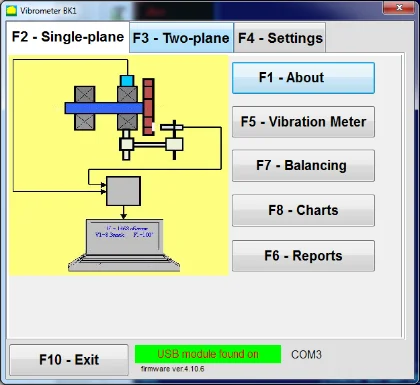Click the F10 - Exit button
This screenshot has width=420, height=385.
[69, 360]
